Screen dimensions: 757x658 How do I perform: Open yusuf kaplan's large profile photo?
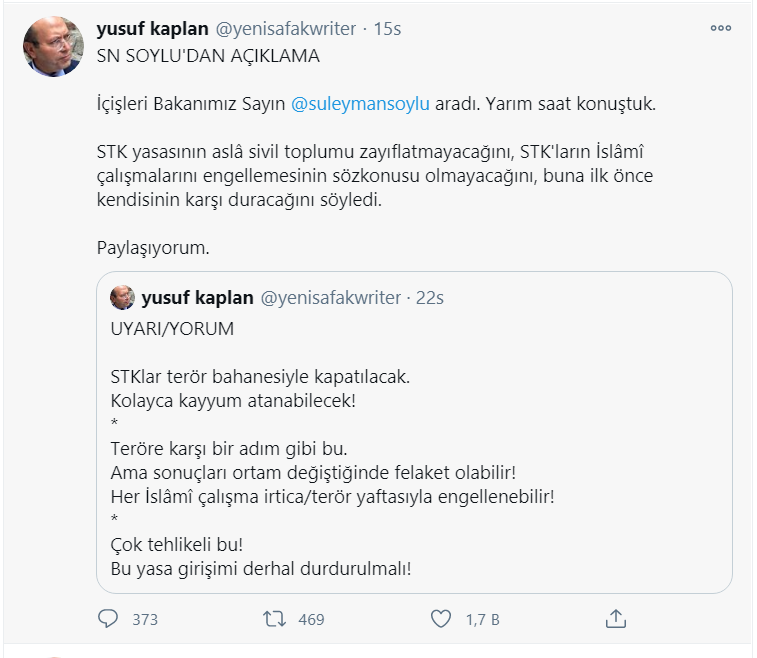[53, 46]
